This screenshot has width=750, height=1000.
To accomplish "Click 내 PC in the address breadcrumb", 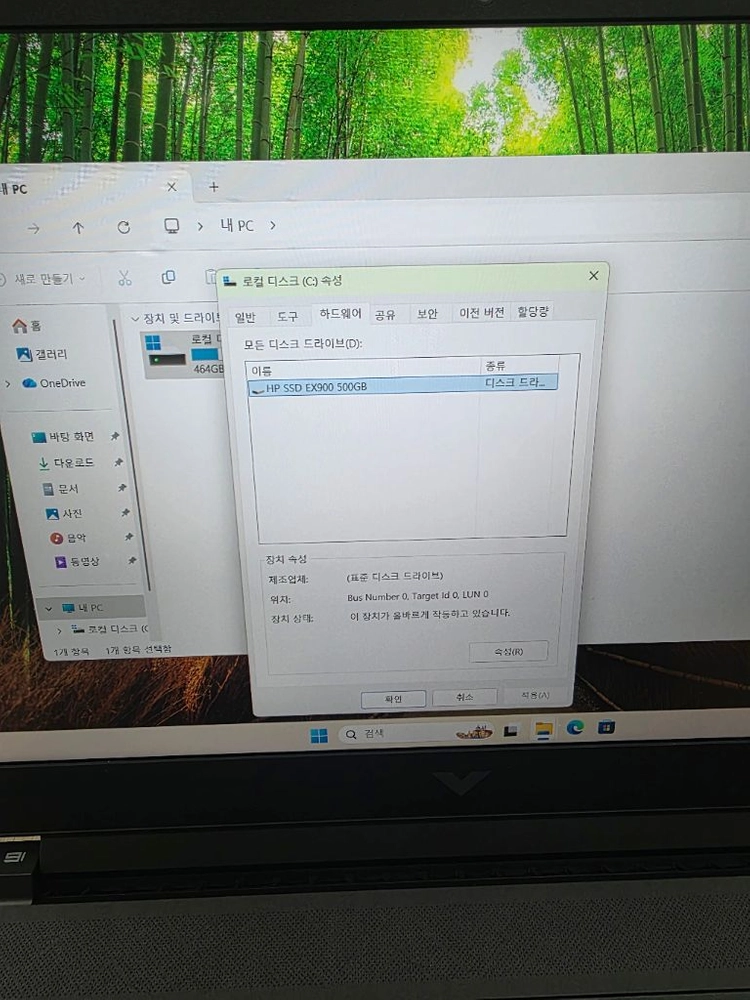I will [237, 225].
